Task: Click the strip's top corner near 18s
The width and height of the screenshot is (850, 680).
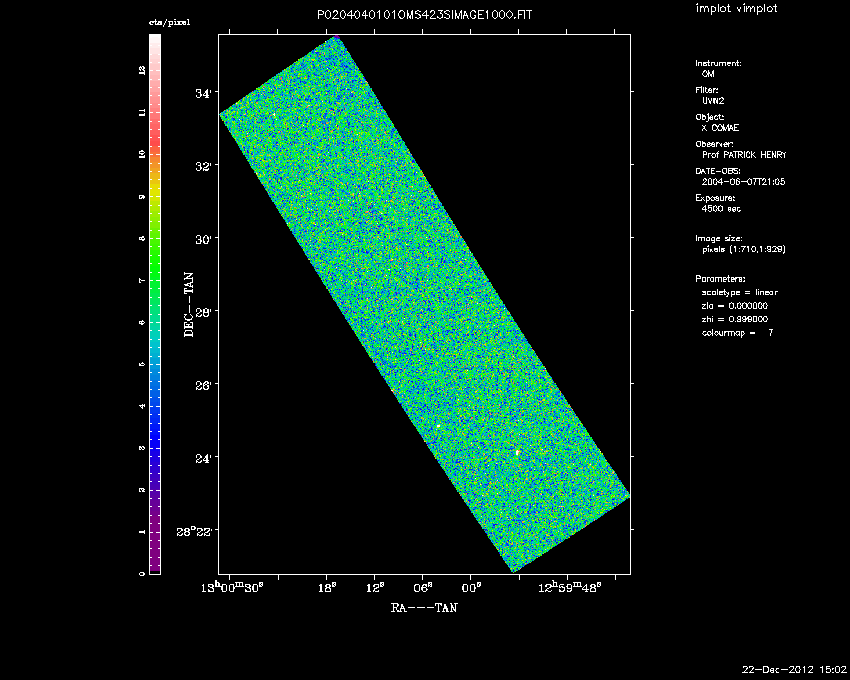Action: [x=336, y=37]
